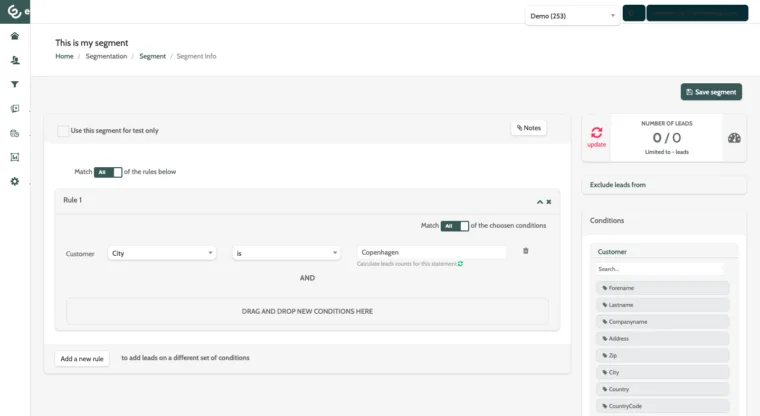Click the Save segment button
Image resolution: width=760 pixels, height=416 pixels.
[711, 92]
